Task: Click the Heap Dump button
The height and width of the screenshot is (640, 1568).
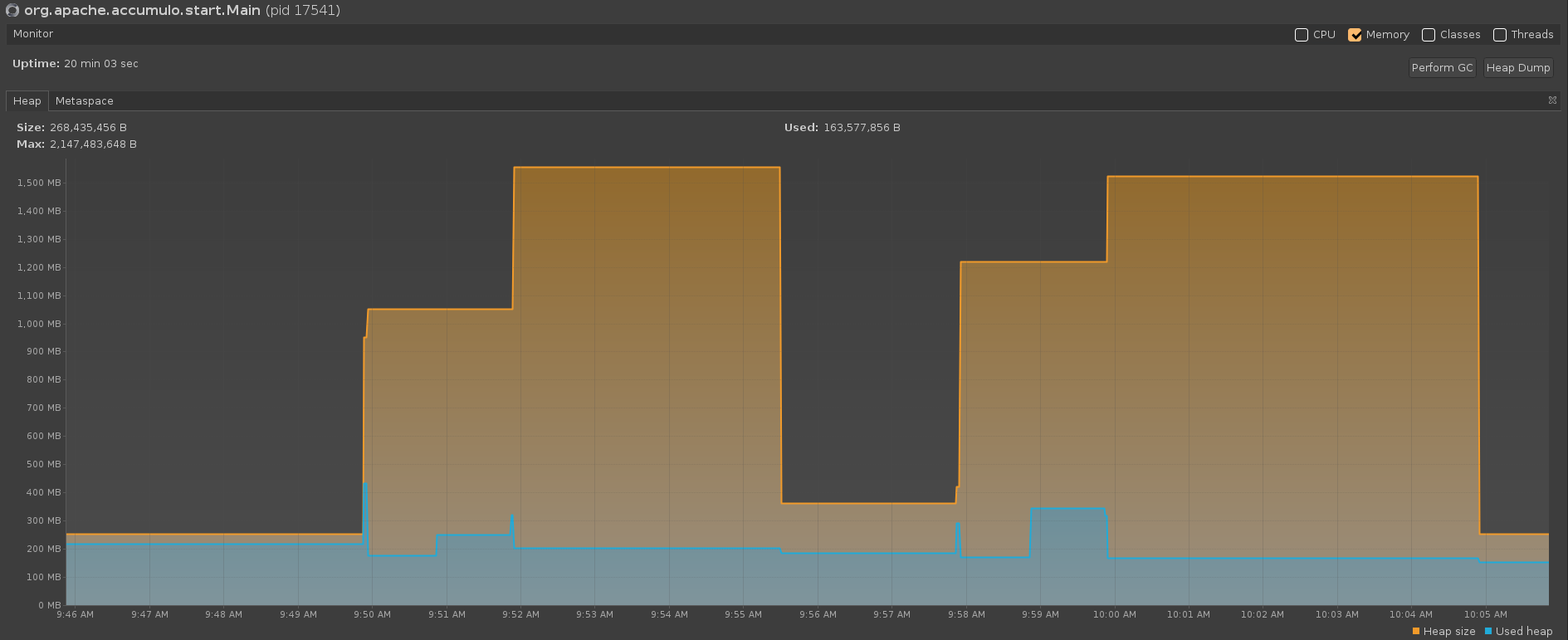Action: tap(1517, 68)
